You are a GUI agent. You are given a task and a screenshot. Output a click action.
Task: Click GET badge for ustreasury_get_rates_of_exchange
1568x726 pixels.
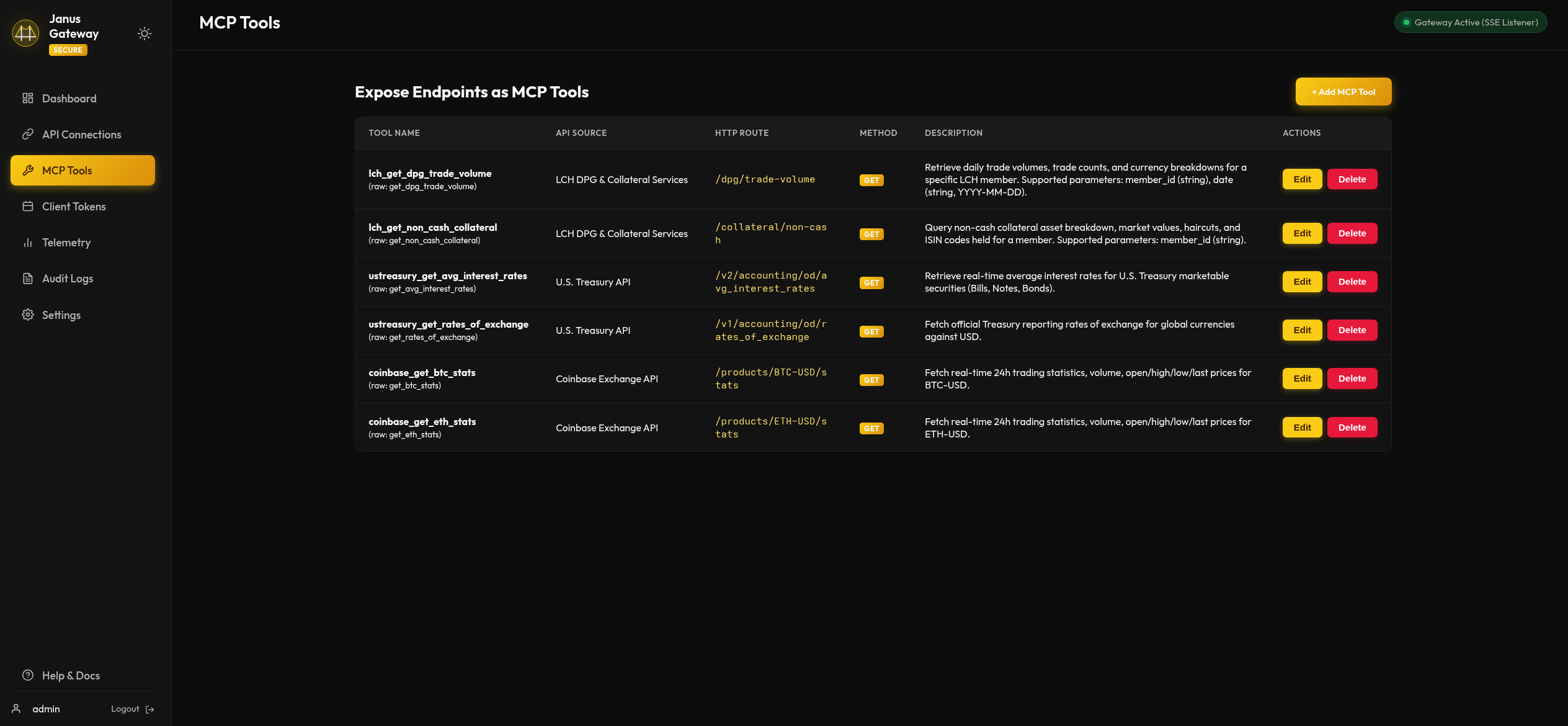pyautogui.click(x=871, y=331)
